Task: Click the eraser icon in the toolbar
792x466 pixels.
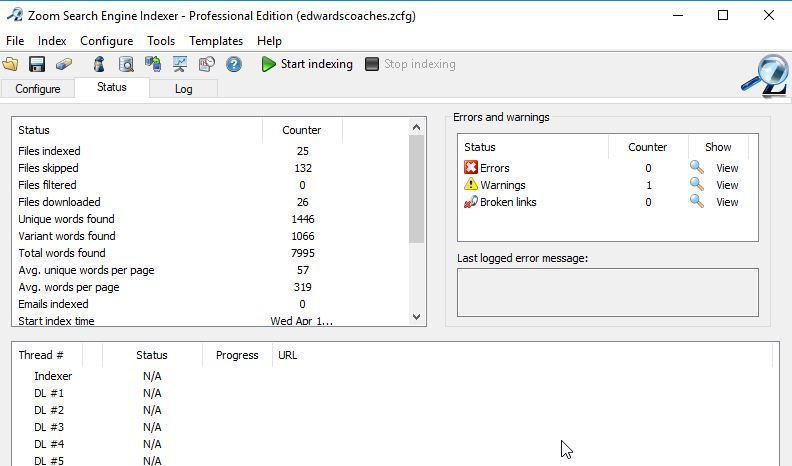Action: 64,64
